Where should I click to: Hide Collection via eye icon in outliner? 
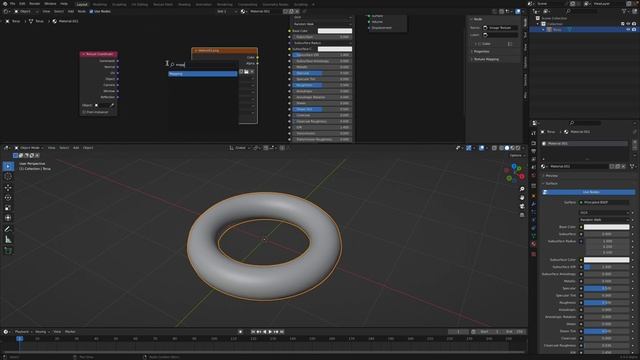[628, 24]
